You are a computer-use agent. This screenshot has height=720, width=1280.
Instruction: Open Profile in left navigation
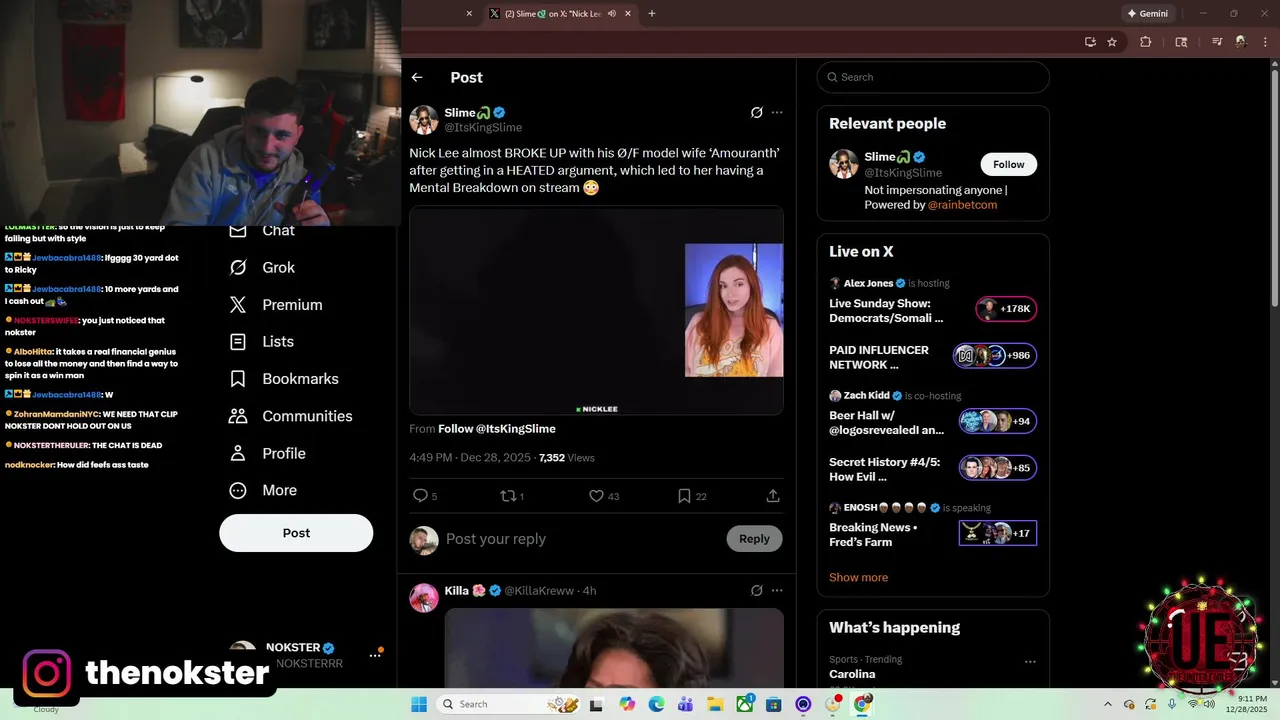(268, 453)
